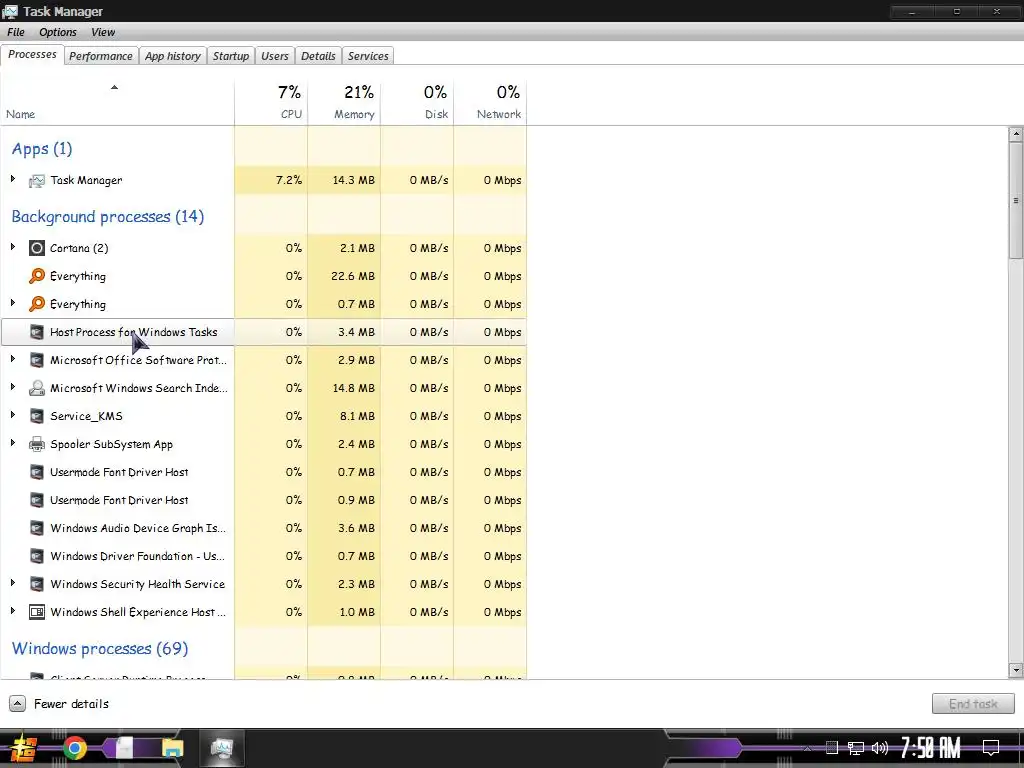This screenshot has width=1024, height=768.
Task: Expand the 0.7 MB Everything process
Action: (x=12, y=303)
